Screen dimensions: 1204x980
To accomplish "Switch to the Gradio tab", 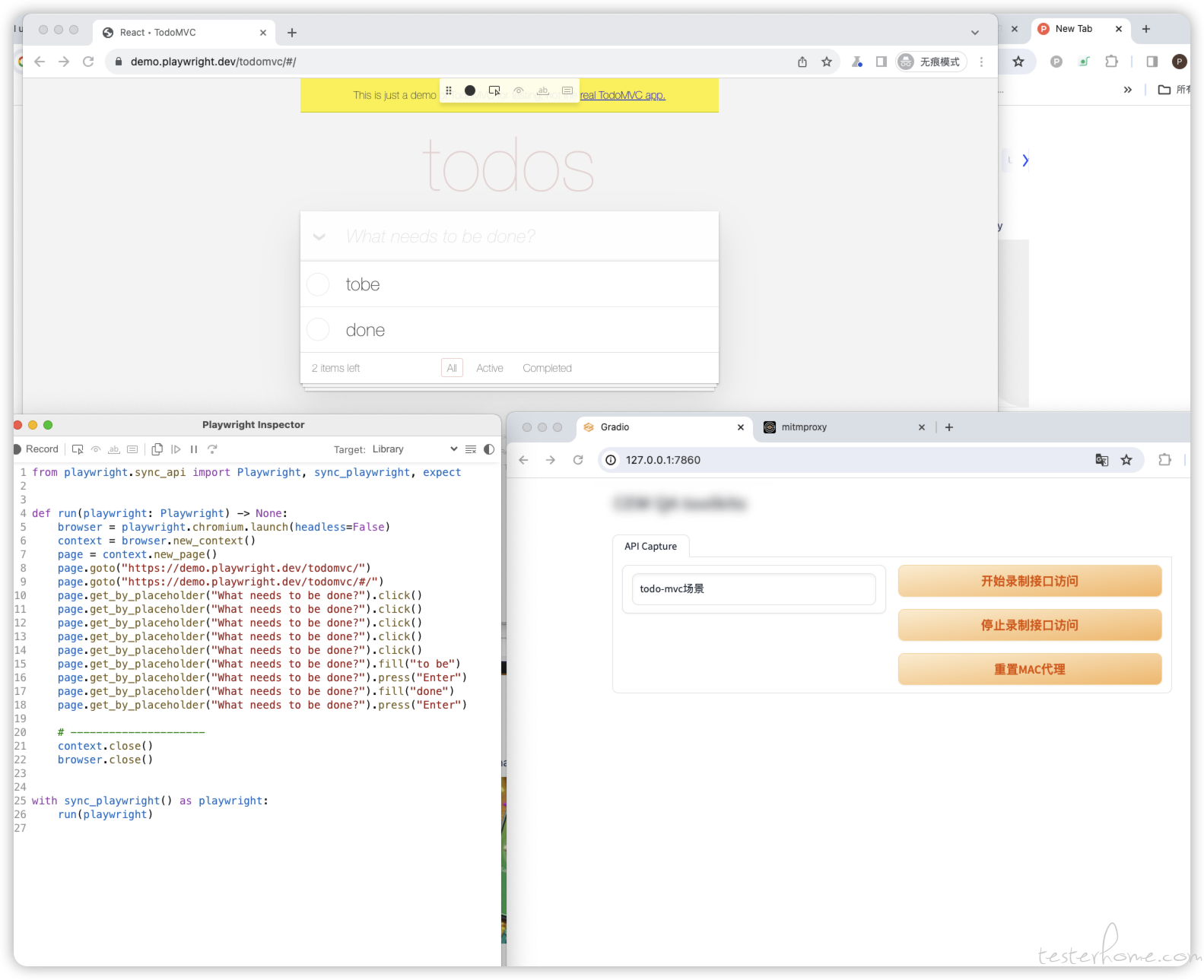I will [x=664, y=427].
